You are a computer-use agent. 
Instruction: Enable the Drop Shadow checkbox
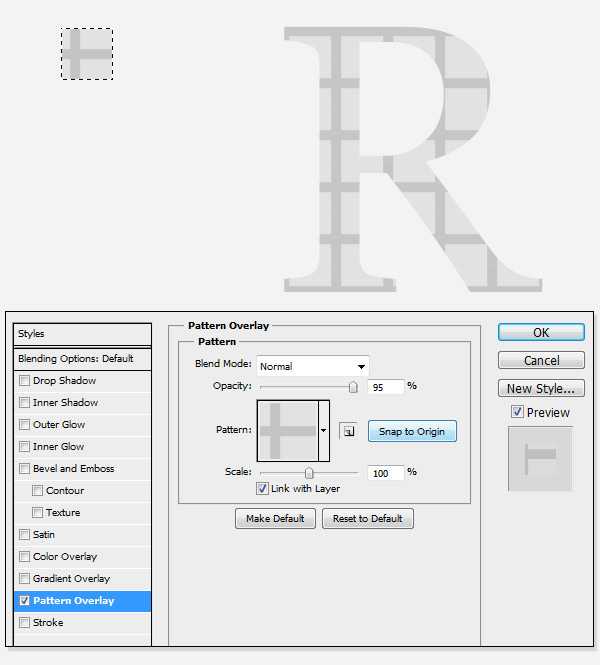click(25, 380)
